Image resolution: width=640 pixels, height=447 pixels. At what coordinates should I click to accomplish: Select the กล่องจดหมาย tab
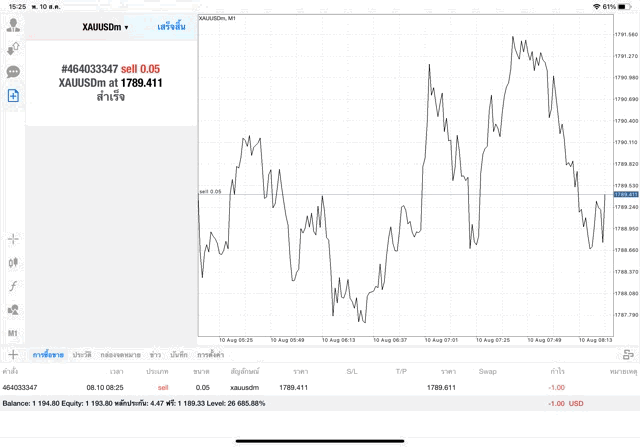point(120,355)
